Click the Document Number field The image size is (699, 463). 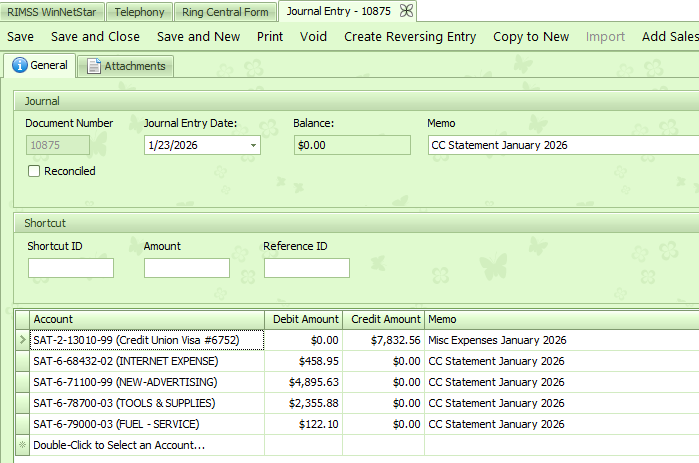click(58, 145)
